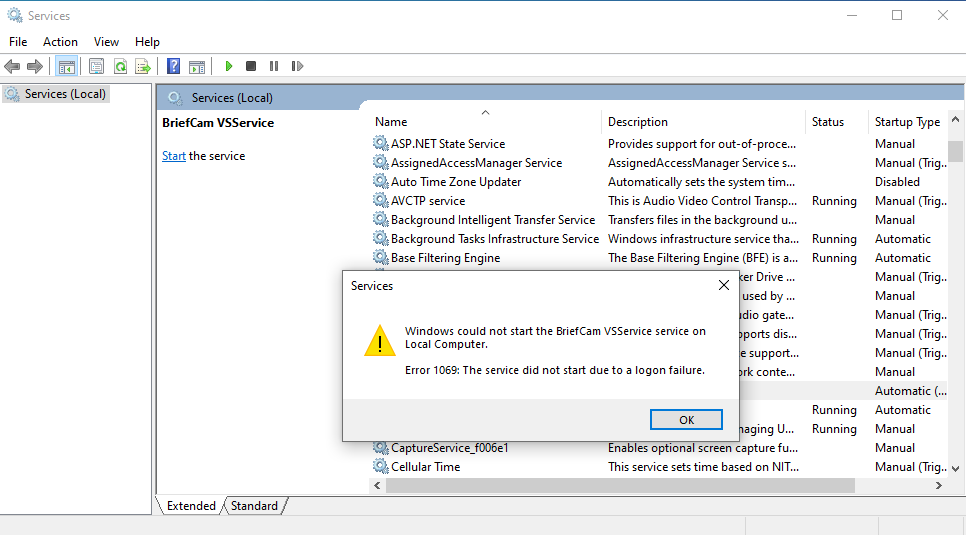Open the Help question mark icon
This screenshot has width=966, height=535.
pos(174,66)
